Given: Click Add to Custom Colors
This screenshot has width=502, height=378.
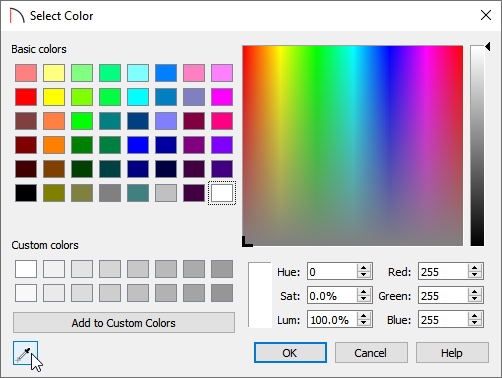Looking at the screenshot, I should [x=124, y=323].
